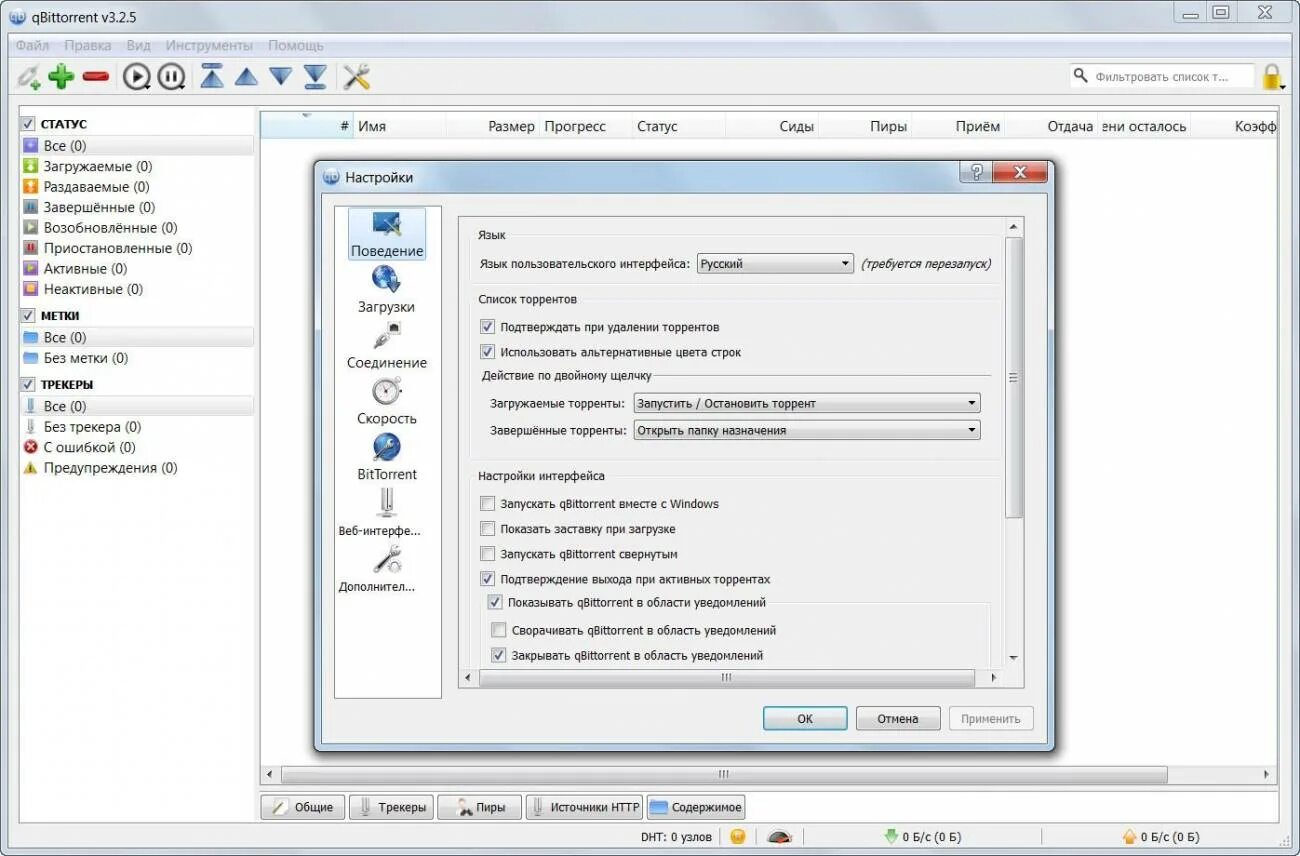Move torrent to bottom of queue icon
Viewport: 1300px width, 856px height.
(x=315, y=76)
